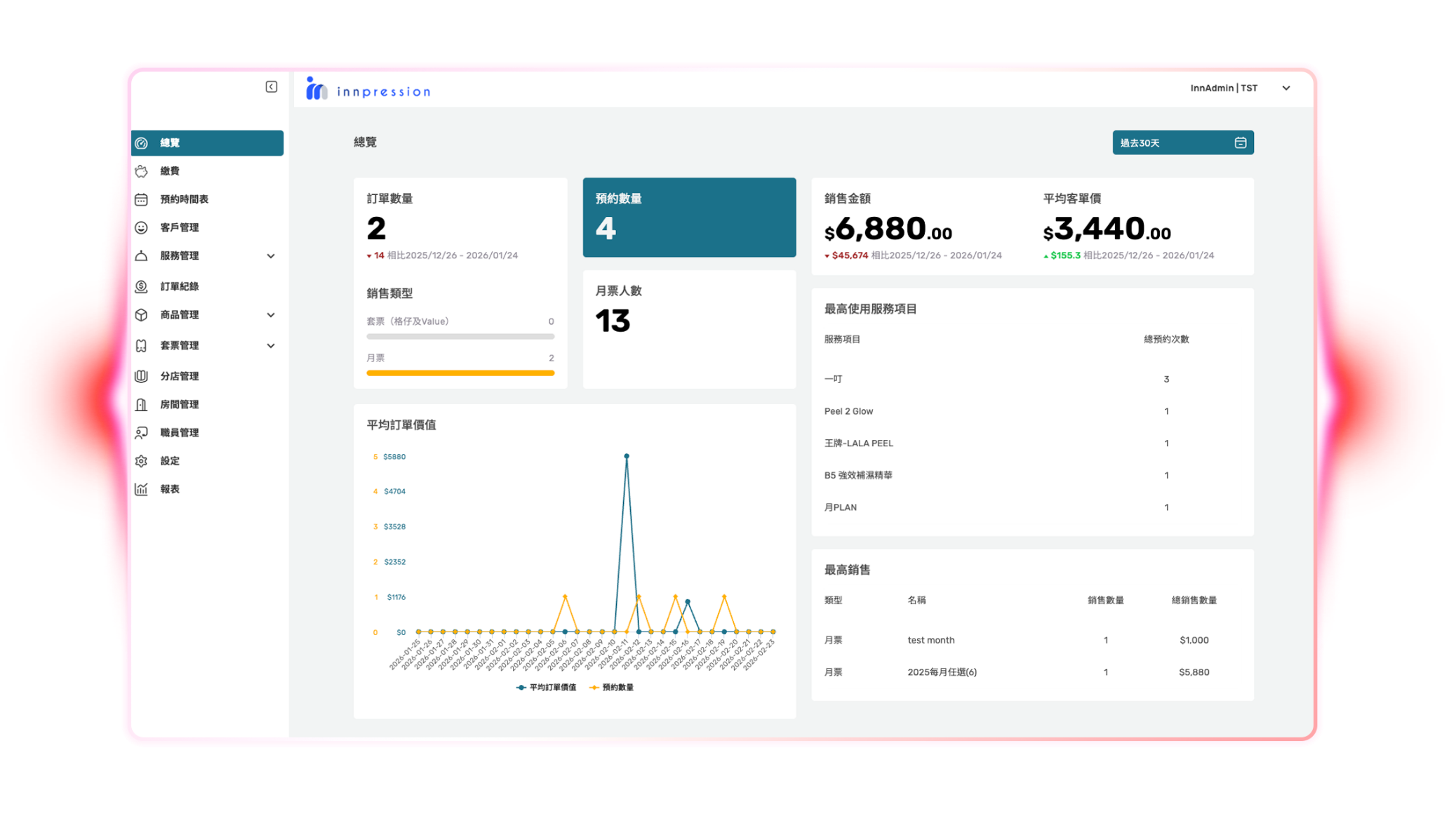This screenshot has width=1456, height=821.
Task: Click the 房間管理 door icon
Action: [x=142, y=404]
